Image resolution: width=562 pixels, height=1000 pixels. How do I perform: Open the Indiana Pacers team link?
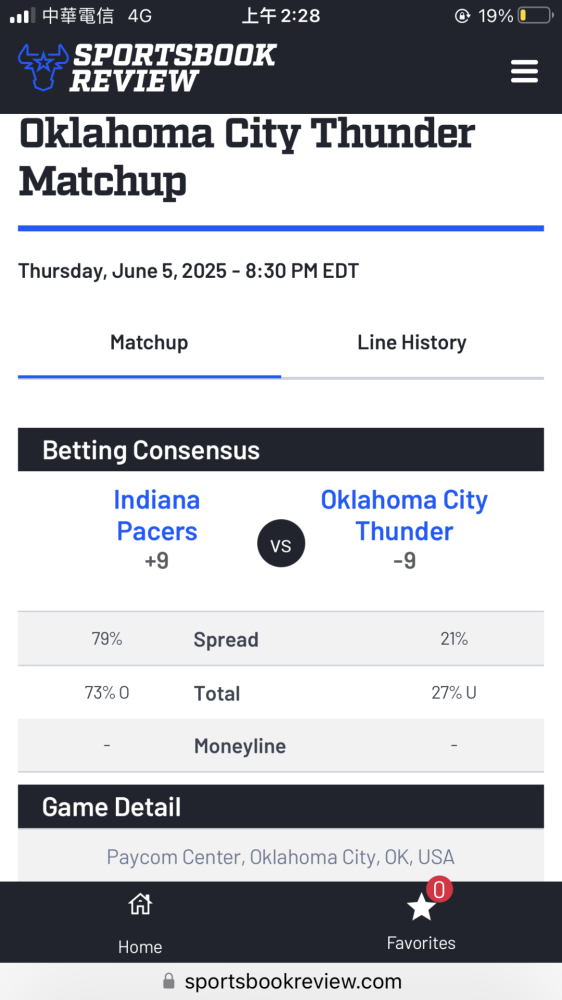coord(157,515)
